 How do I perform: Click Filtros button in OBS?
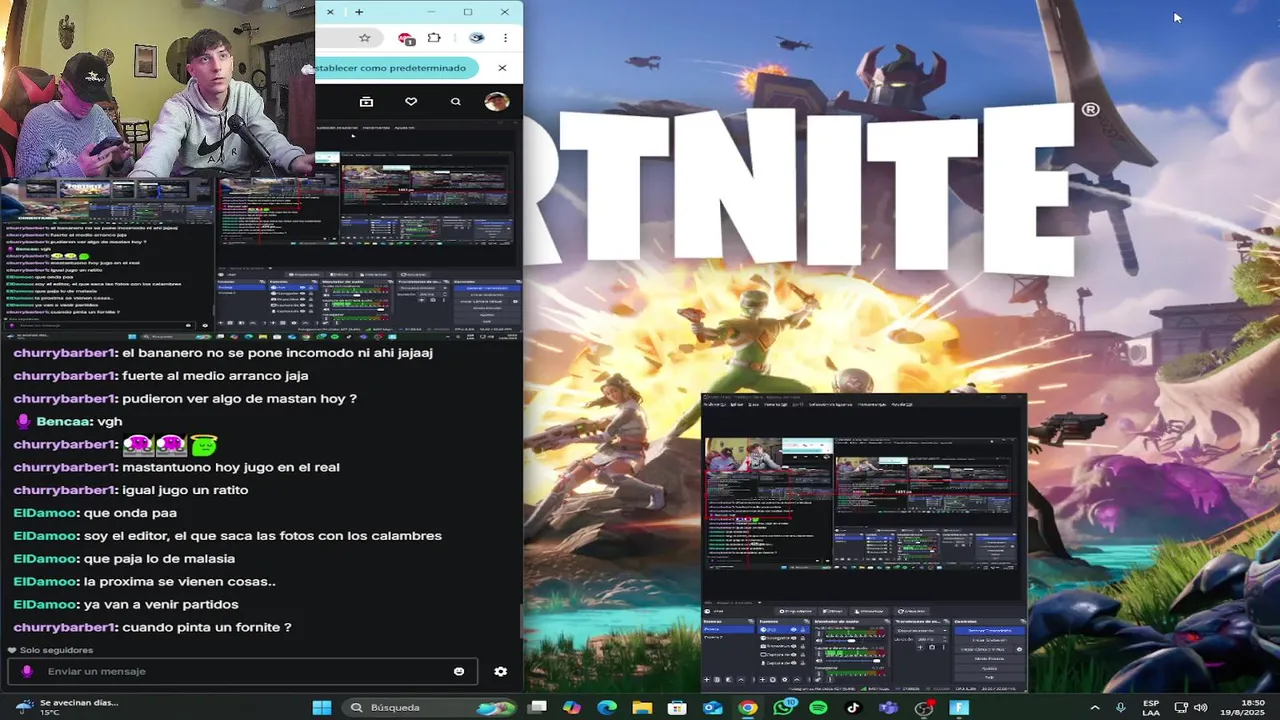[833, 611]
